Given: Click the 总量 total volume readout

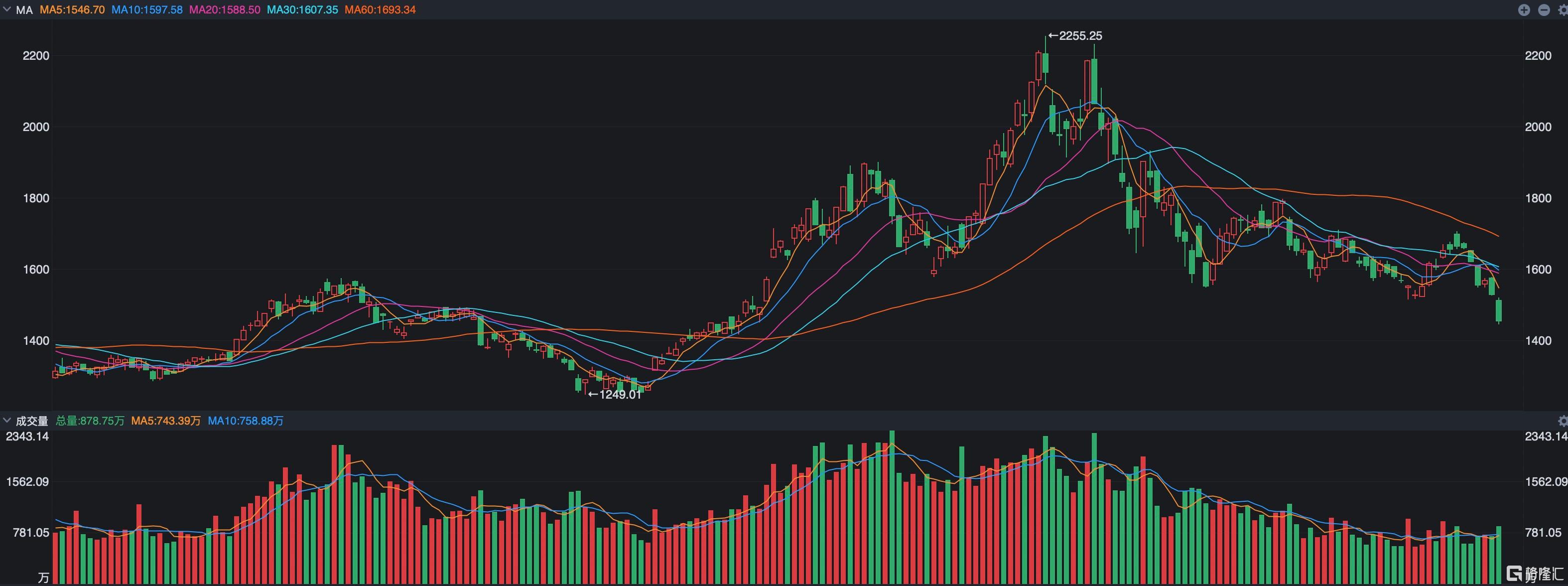Looking at the screenshot, I should (x=90, y=421).
